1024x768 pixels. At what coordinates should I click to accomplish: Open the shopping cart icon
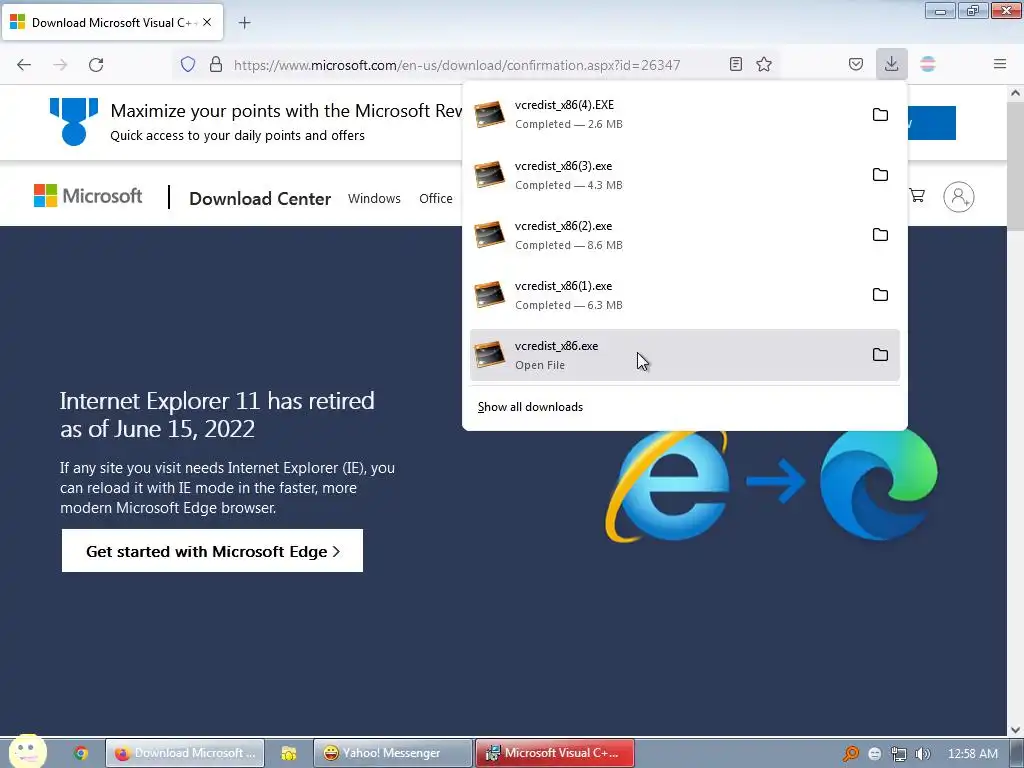coord(917,195)
